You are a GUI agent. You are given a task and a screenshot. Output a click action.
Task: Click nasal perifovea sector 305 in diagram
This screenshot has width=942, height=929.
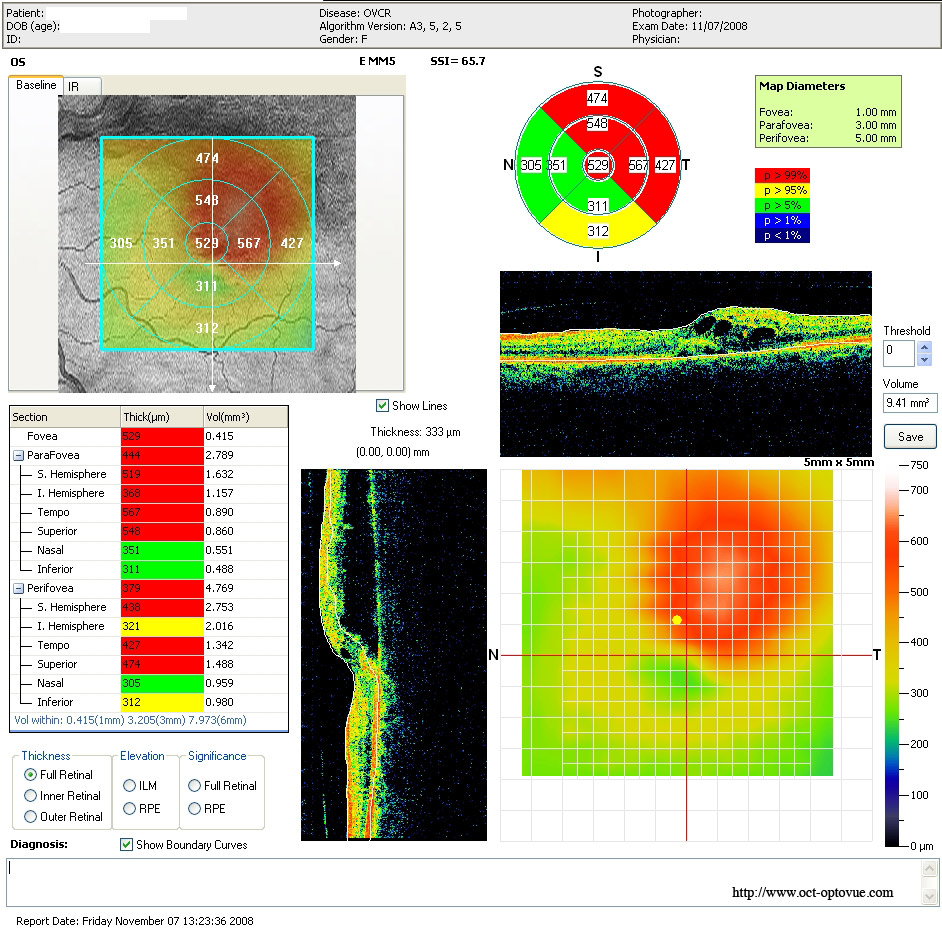530,165
